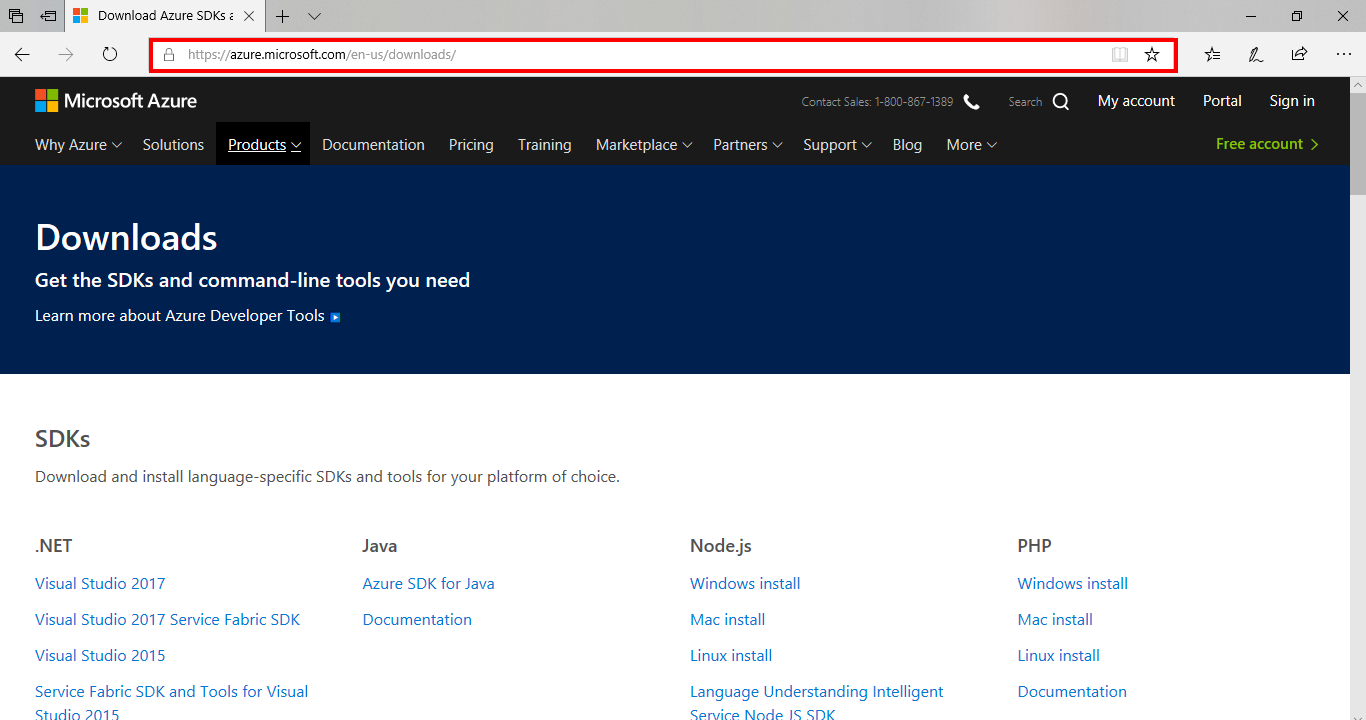Expand the Marketplace menu
1366x720 pixels.
coord(644,145)
